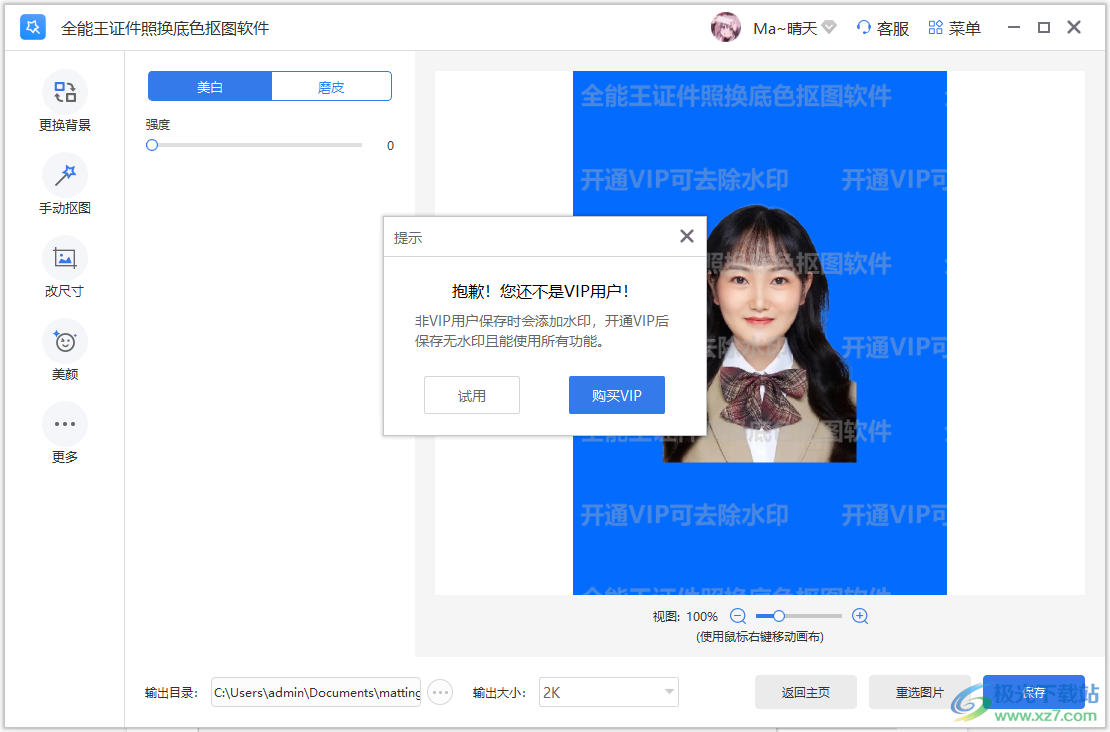
Task: Zoom in the view with plus icon
Action: pyautogui.click(x=860, y=616)
